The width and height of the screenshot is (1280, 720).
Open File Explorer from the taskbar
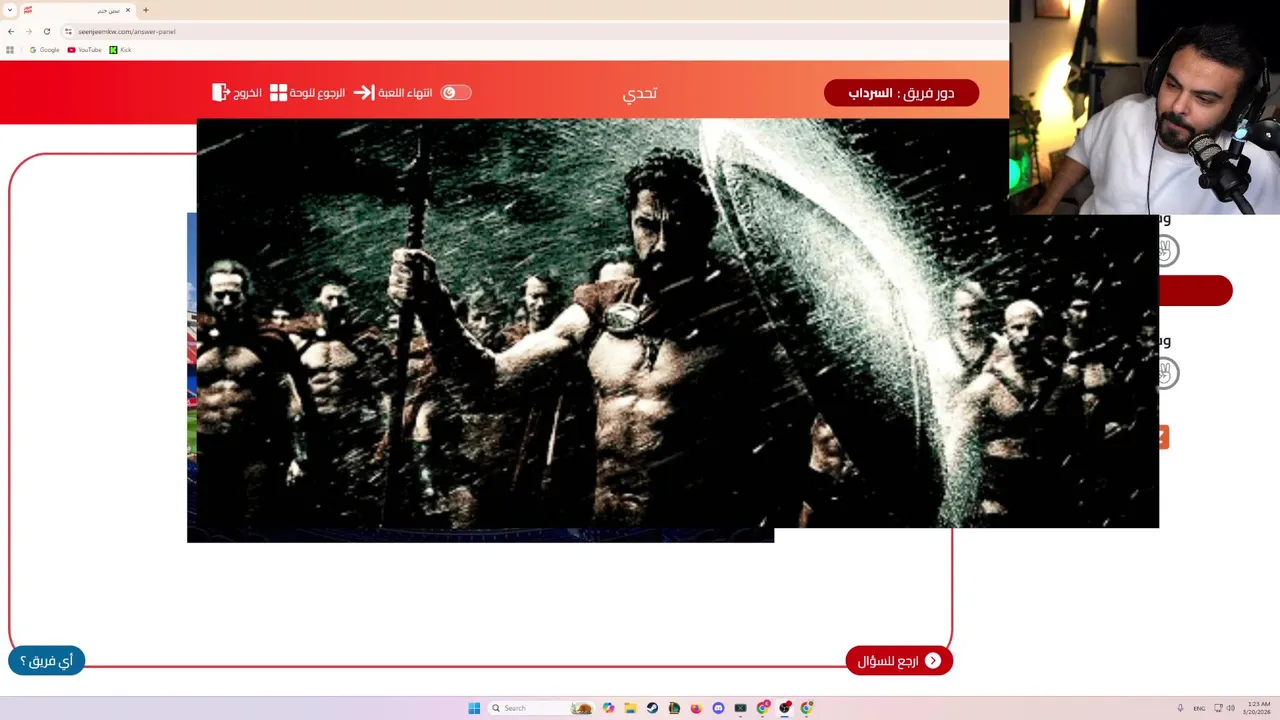click(x=630, y=708)
